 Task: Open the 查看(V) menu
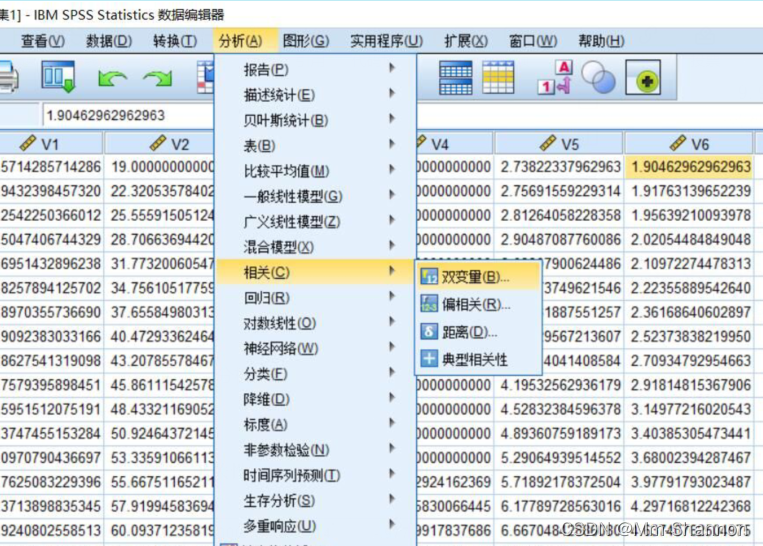43,41
